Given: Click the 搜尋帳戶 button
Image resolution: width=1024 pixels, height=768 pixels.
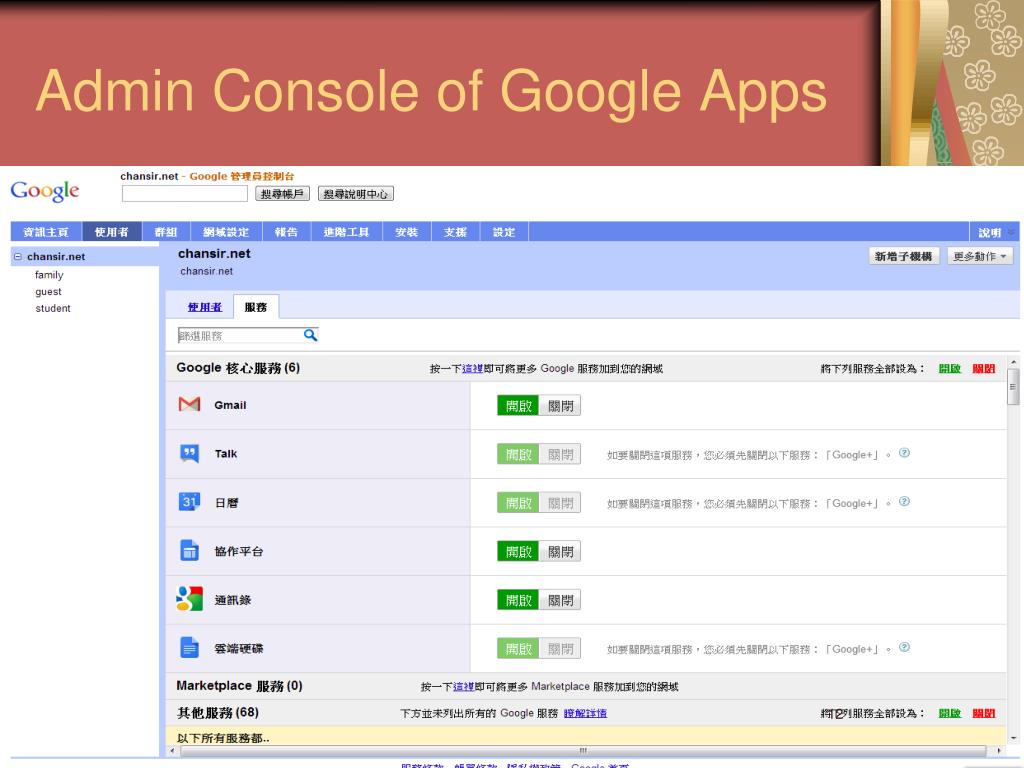Looking at the screenshot, I should (282, 194).
